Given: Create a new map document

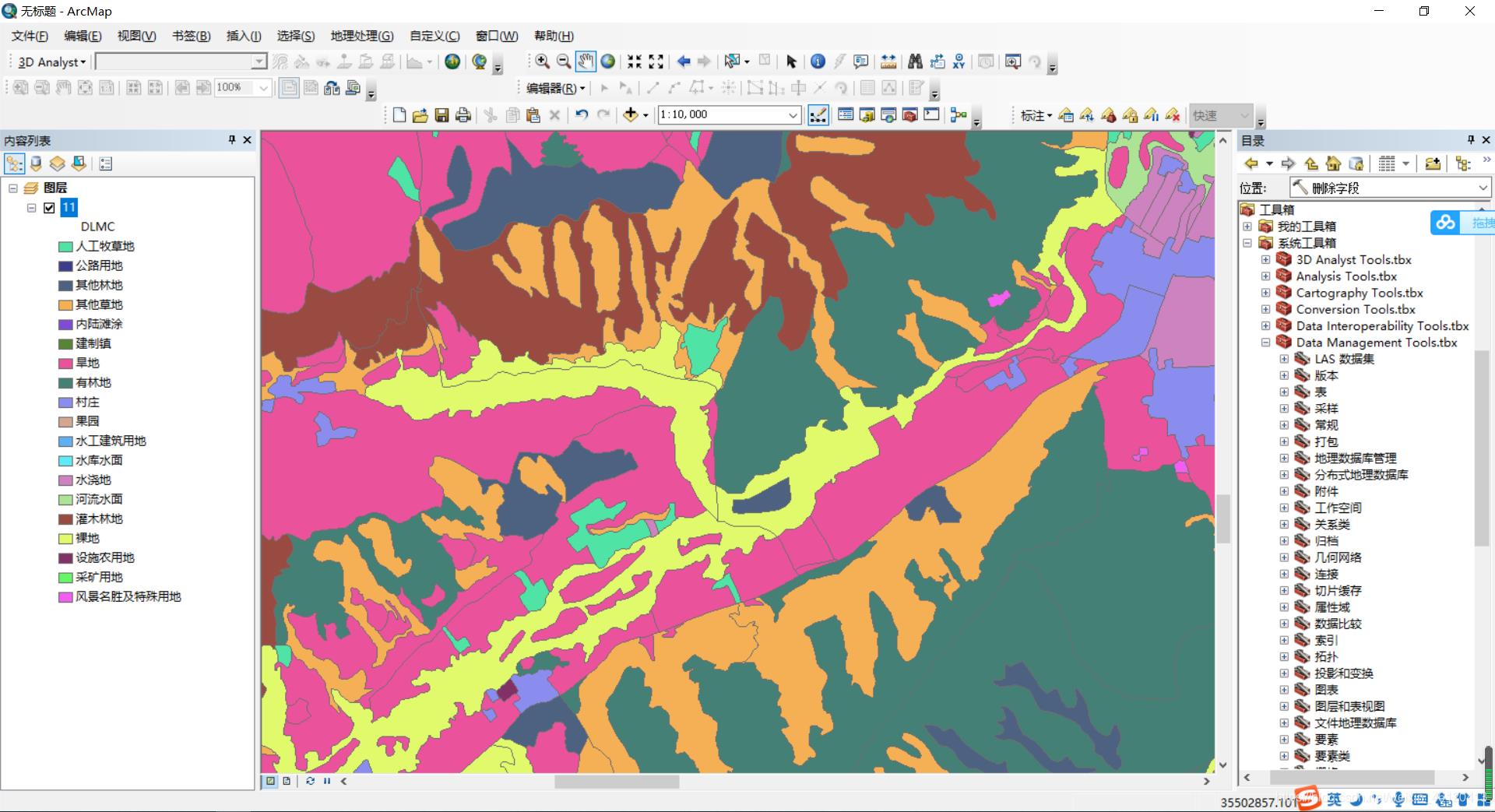Looking at the screenshot, I should click(399, 115).
